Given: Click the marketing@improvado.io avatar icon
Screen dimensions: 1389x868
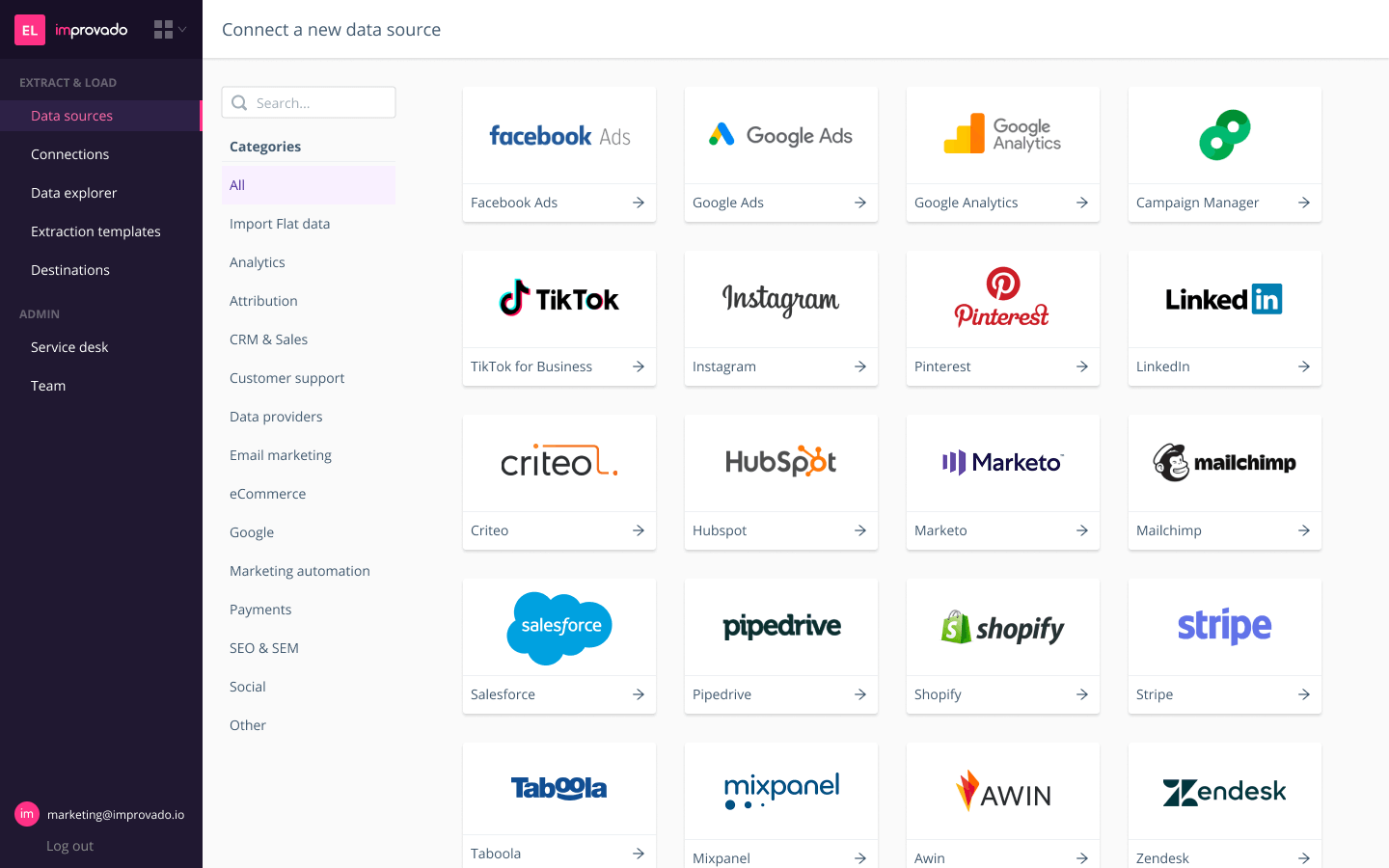Looking at the screenshot, I should (26, 814).
